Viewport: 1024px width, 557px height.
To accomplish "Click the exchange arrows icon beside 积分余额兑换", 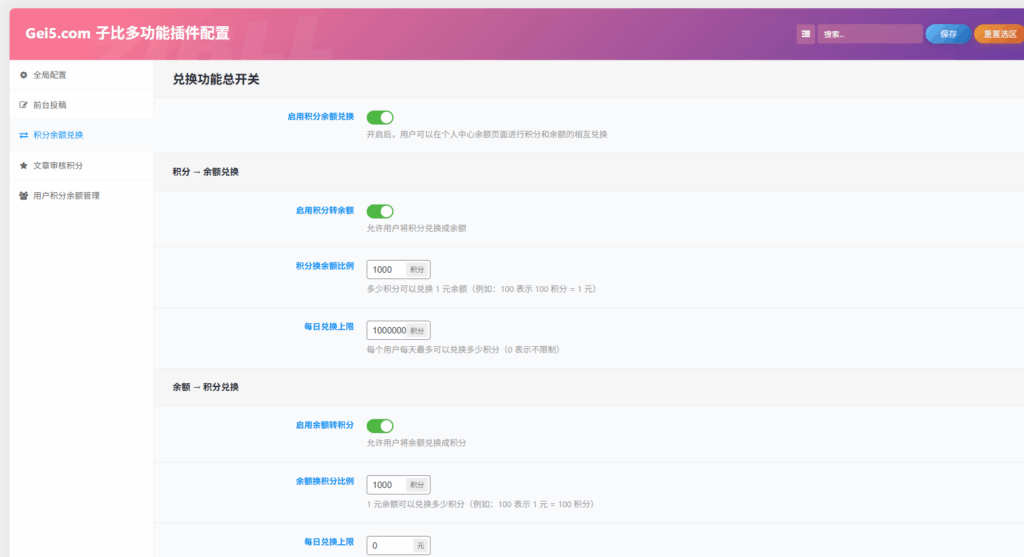I will click(x=24, y=135).
